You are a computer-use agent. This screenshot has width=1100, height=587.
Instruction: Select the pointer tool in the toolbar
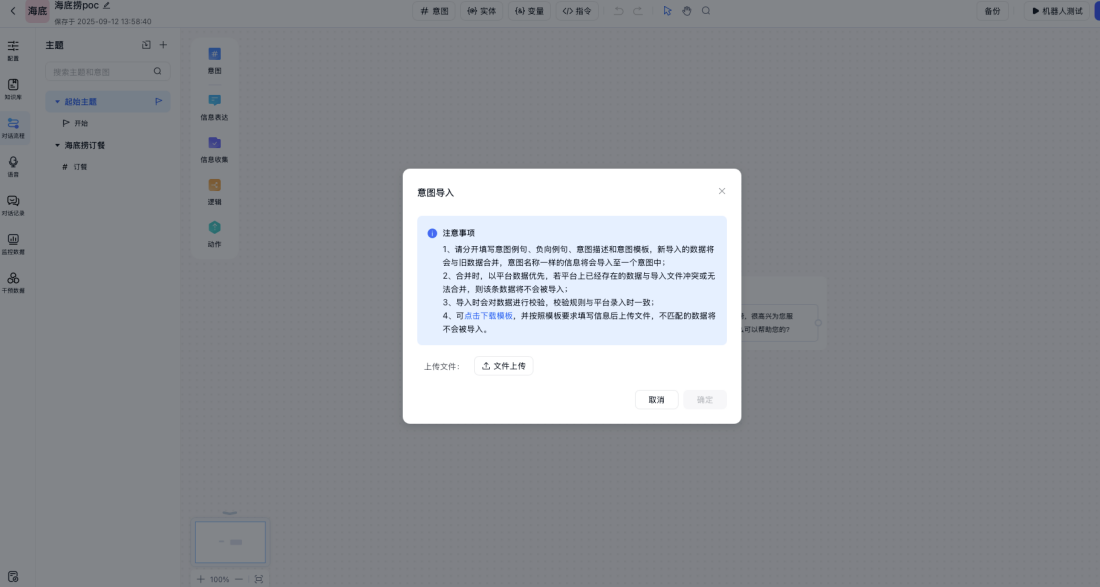click(x=666, y=10)
